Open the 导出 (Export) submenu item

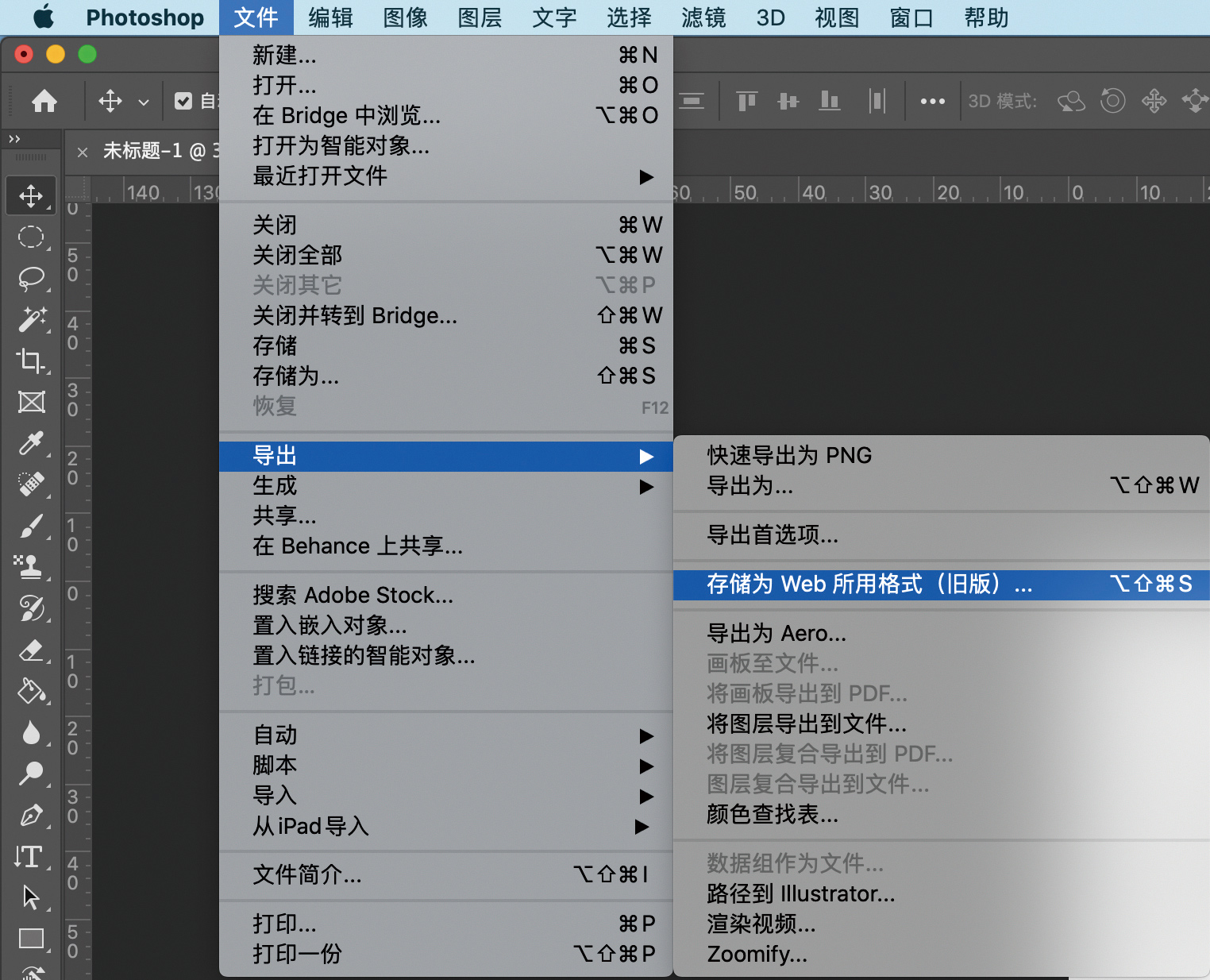point(446,456)
